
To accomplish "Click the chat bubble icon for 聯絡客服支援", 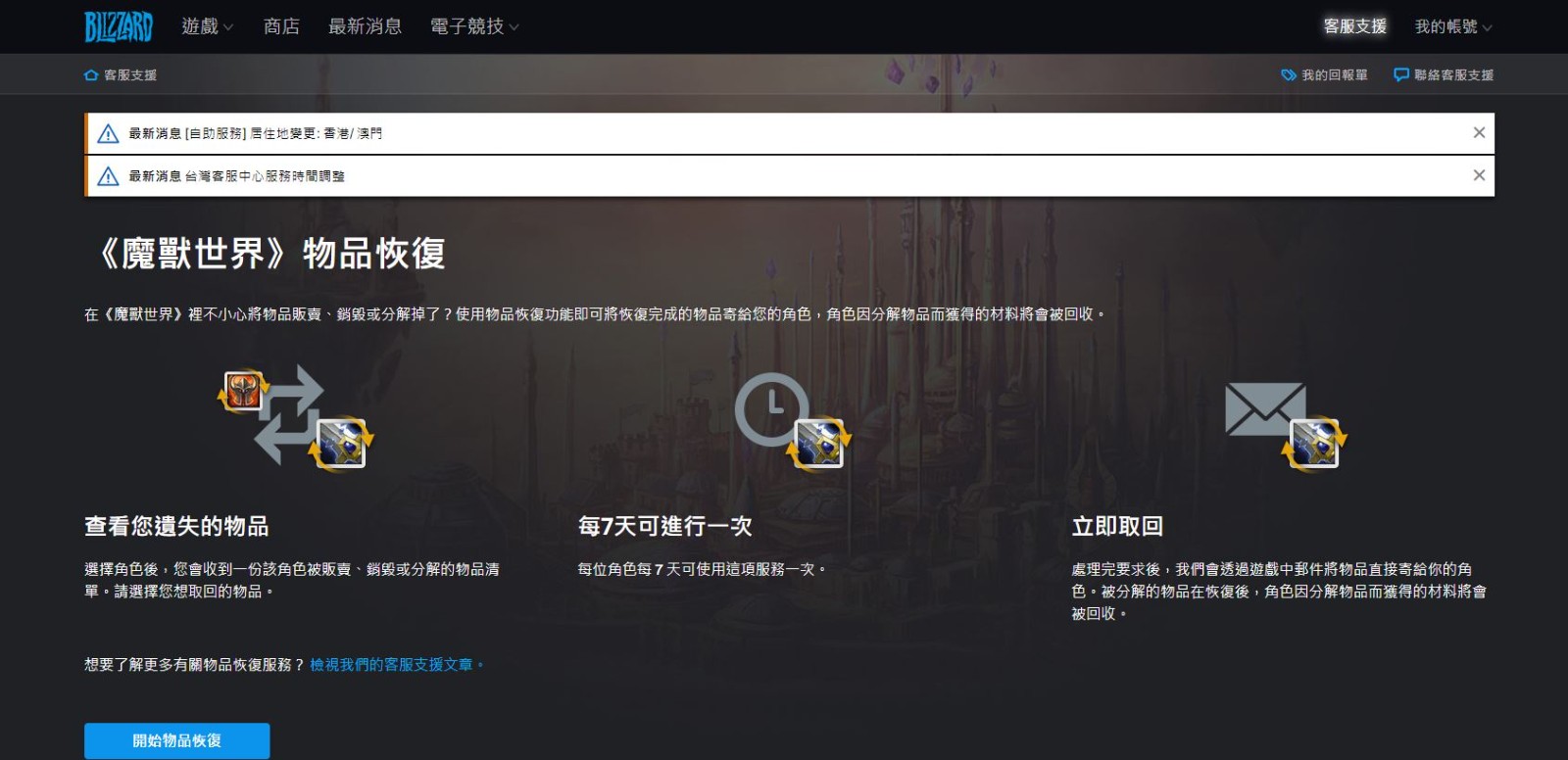I will click(x=1401, y=75).
